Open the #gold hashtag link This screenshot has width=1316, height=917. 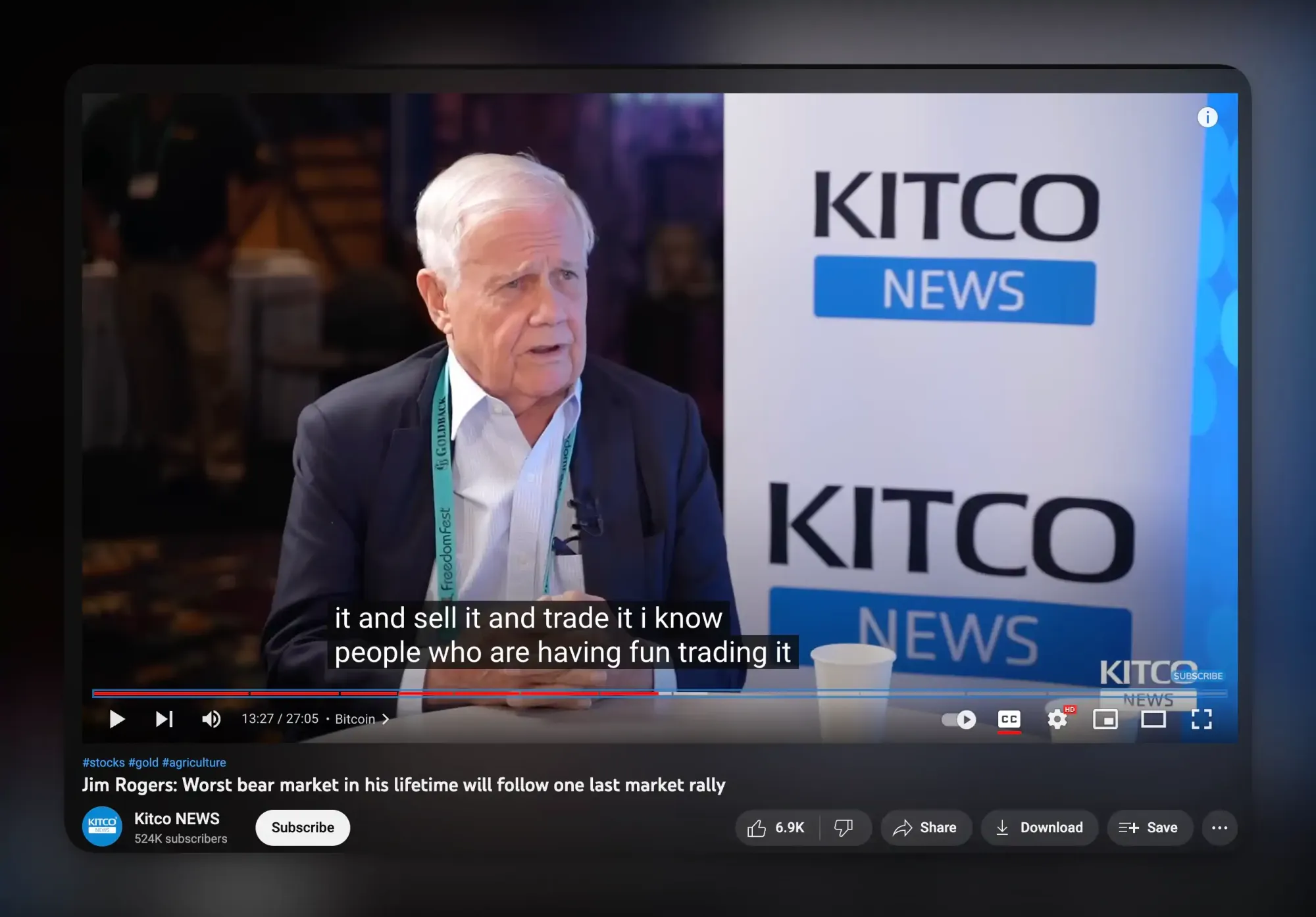point(143,762)
